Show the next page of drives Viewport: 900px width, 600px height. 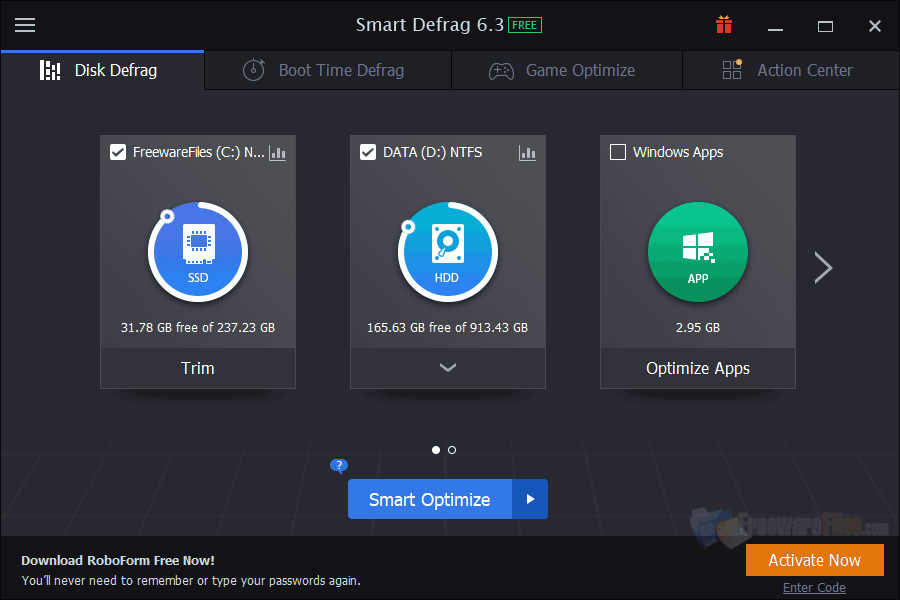pos(823,267)
